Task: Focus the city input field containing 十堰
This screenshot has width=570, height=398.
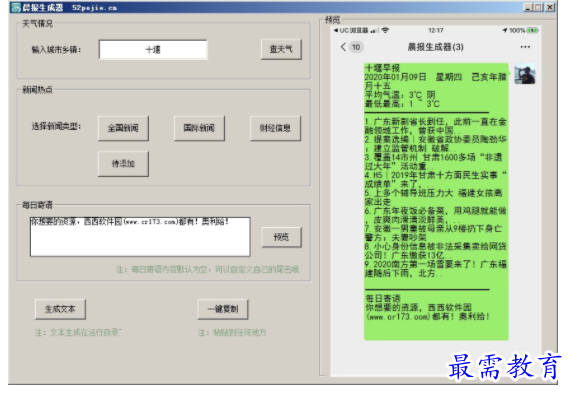Action: tap(153, 49)
